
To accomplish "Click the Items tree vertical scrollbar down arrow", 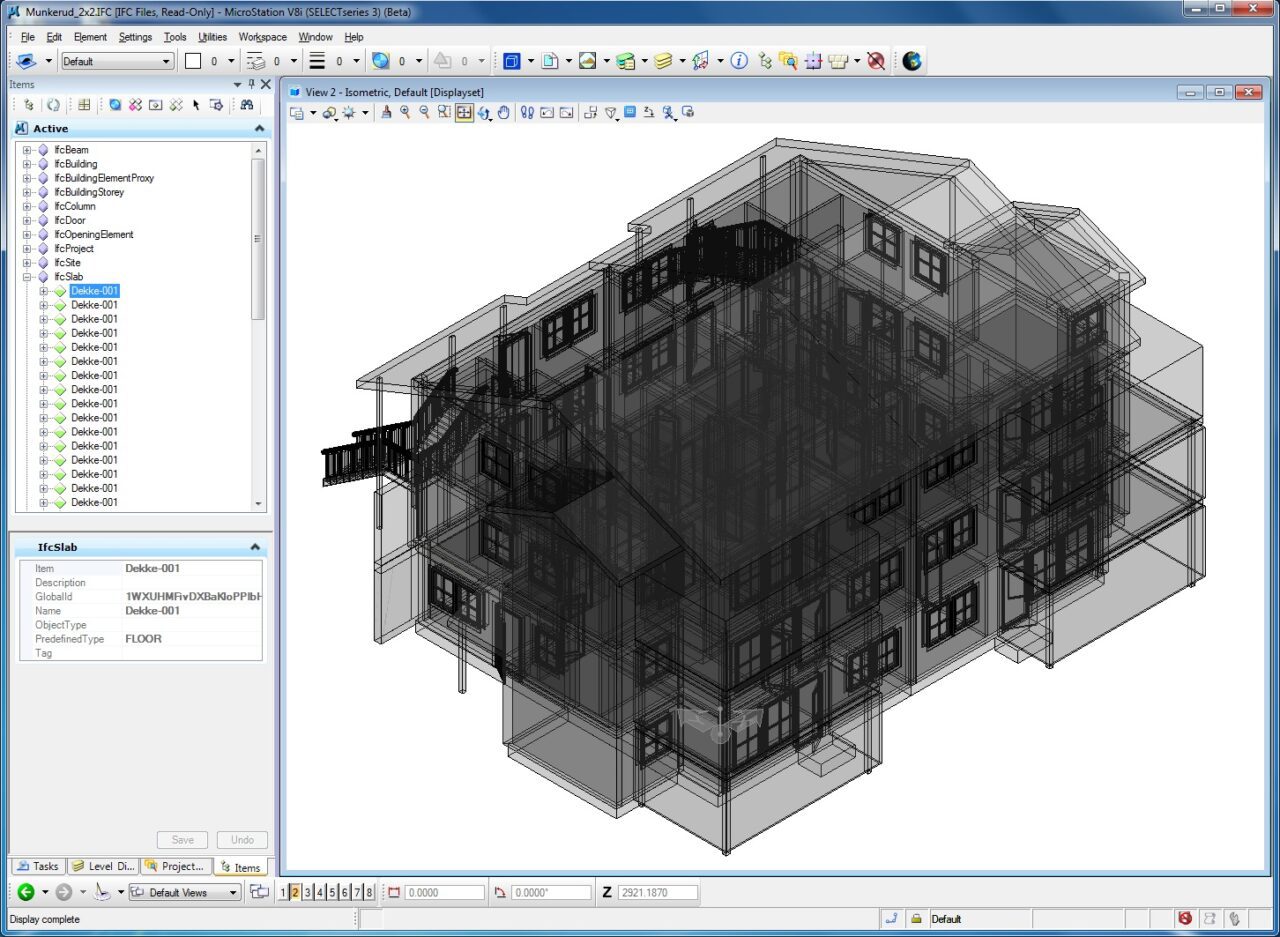I will 258,504.
